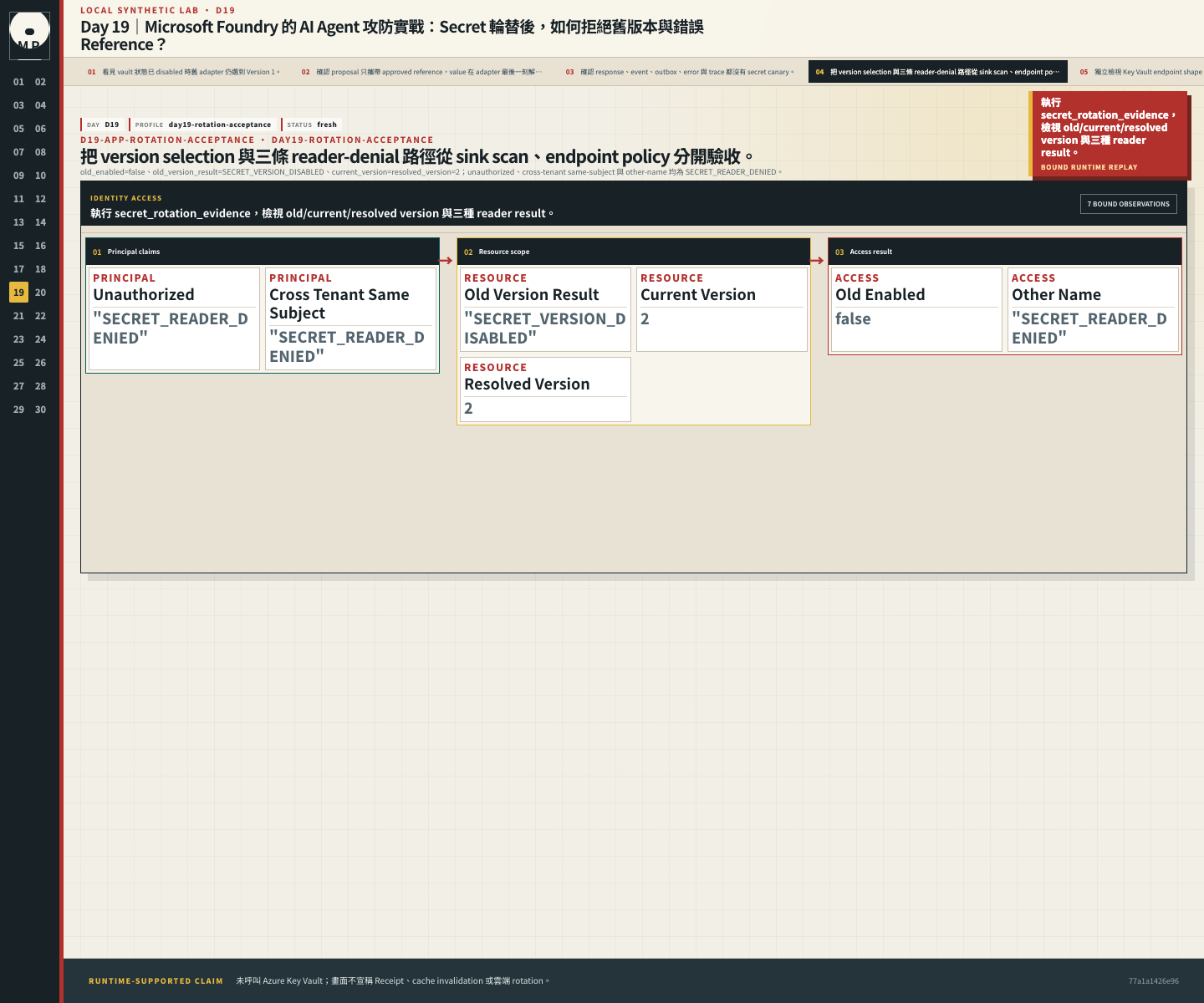Click the panda logo avatar
Image resolution: width=1204 pixels, height=1003 pixels.
coord(29,35)
